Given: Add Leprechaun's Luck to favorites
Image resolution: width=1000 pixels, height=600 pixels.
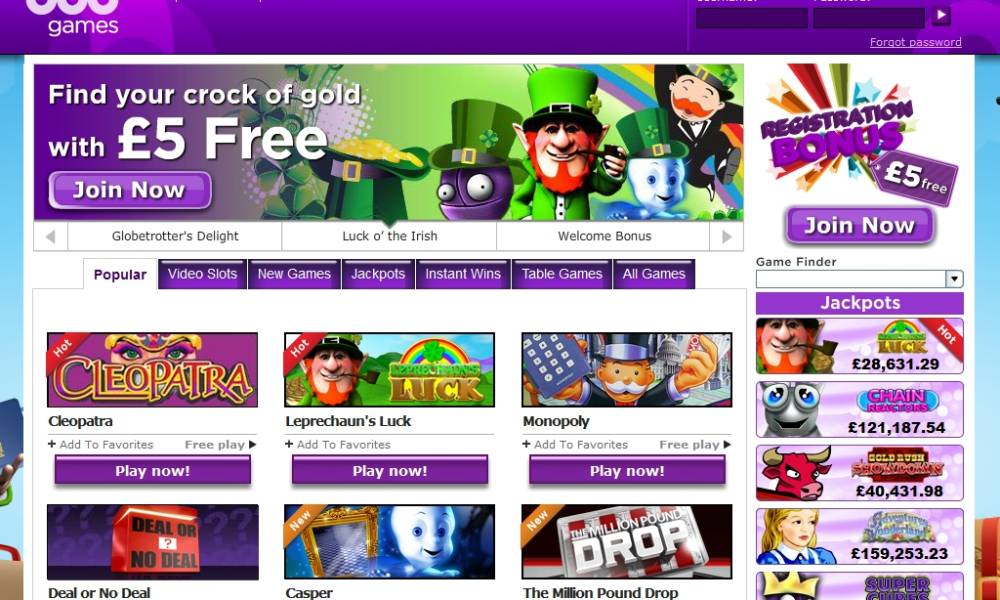Looking at the screenshot, I should coord(289,444).
